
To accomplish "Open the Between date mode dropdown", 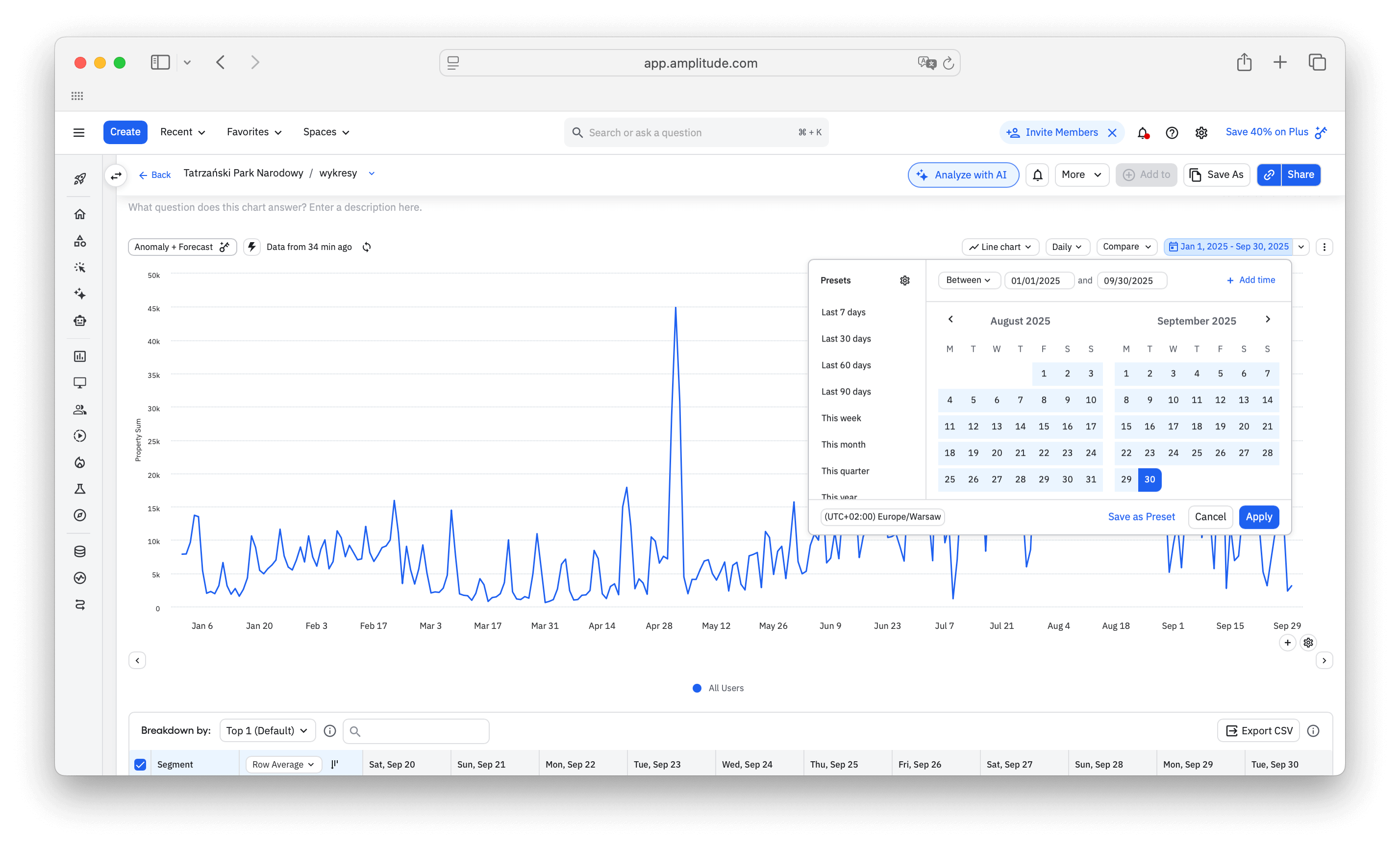I will [x=968, y=280].
